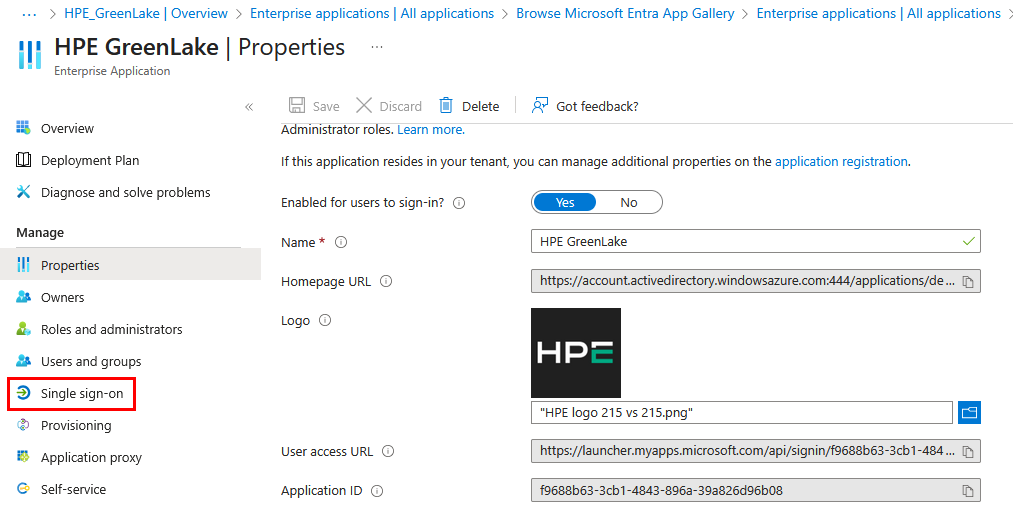Image resolution: width=1013 pixels, height=511 pixels.
Task: Click the info icon beside Application ID
Action: pyautogui.click(x=376, y=491)
